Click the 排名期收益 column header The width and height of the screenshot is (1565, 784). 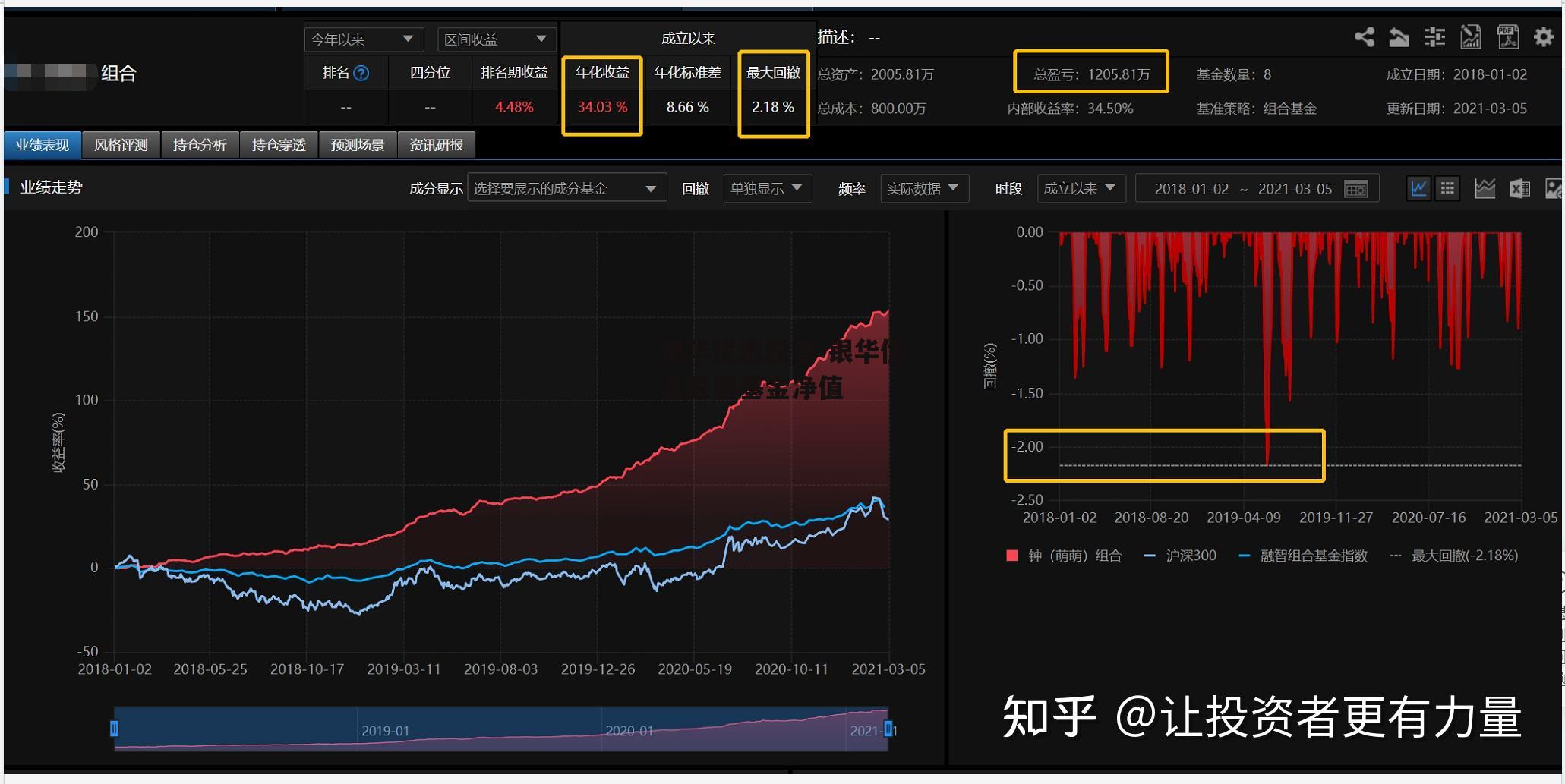(514, 73)
